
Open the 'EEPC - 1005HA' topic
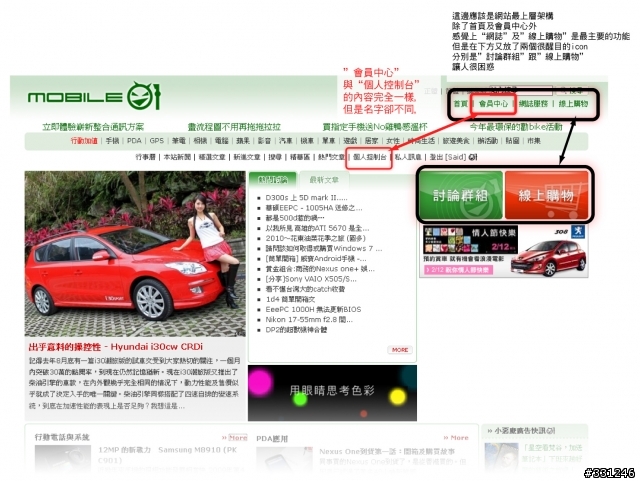click(x=313, y=208)
